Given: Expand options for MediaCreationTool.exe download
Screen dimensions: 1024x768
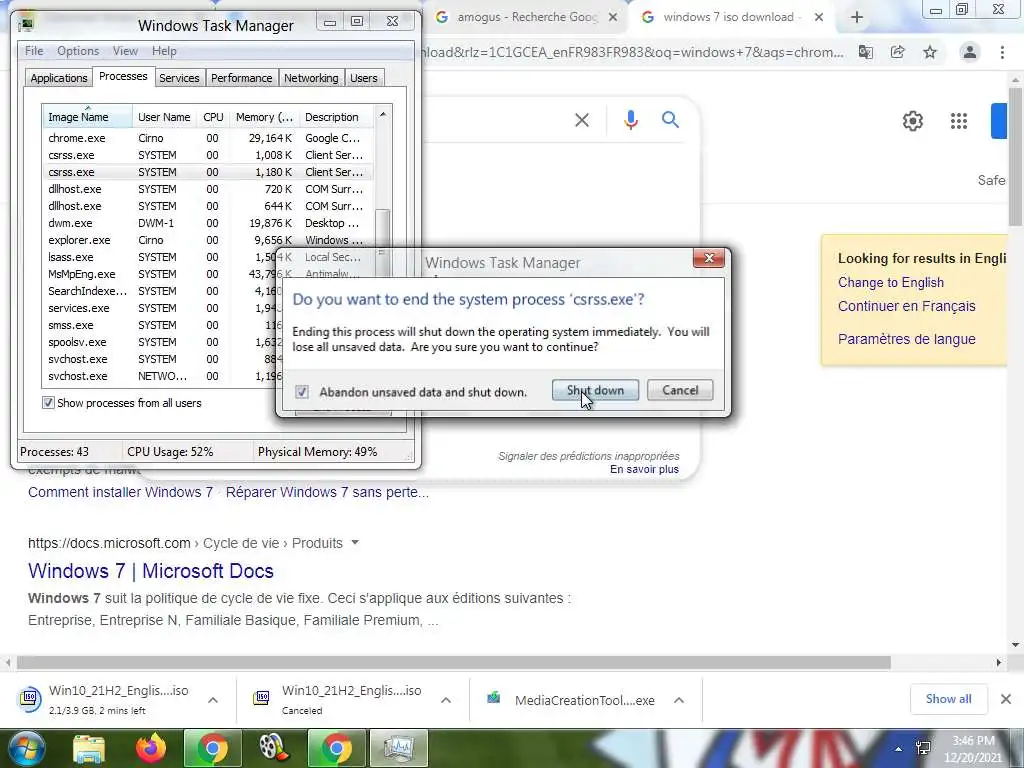Looking at the screenshot, I should pyautogui.click(x=679, y=700).
